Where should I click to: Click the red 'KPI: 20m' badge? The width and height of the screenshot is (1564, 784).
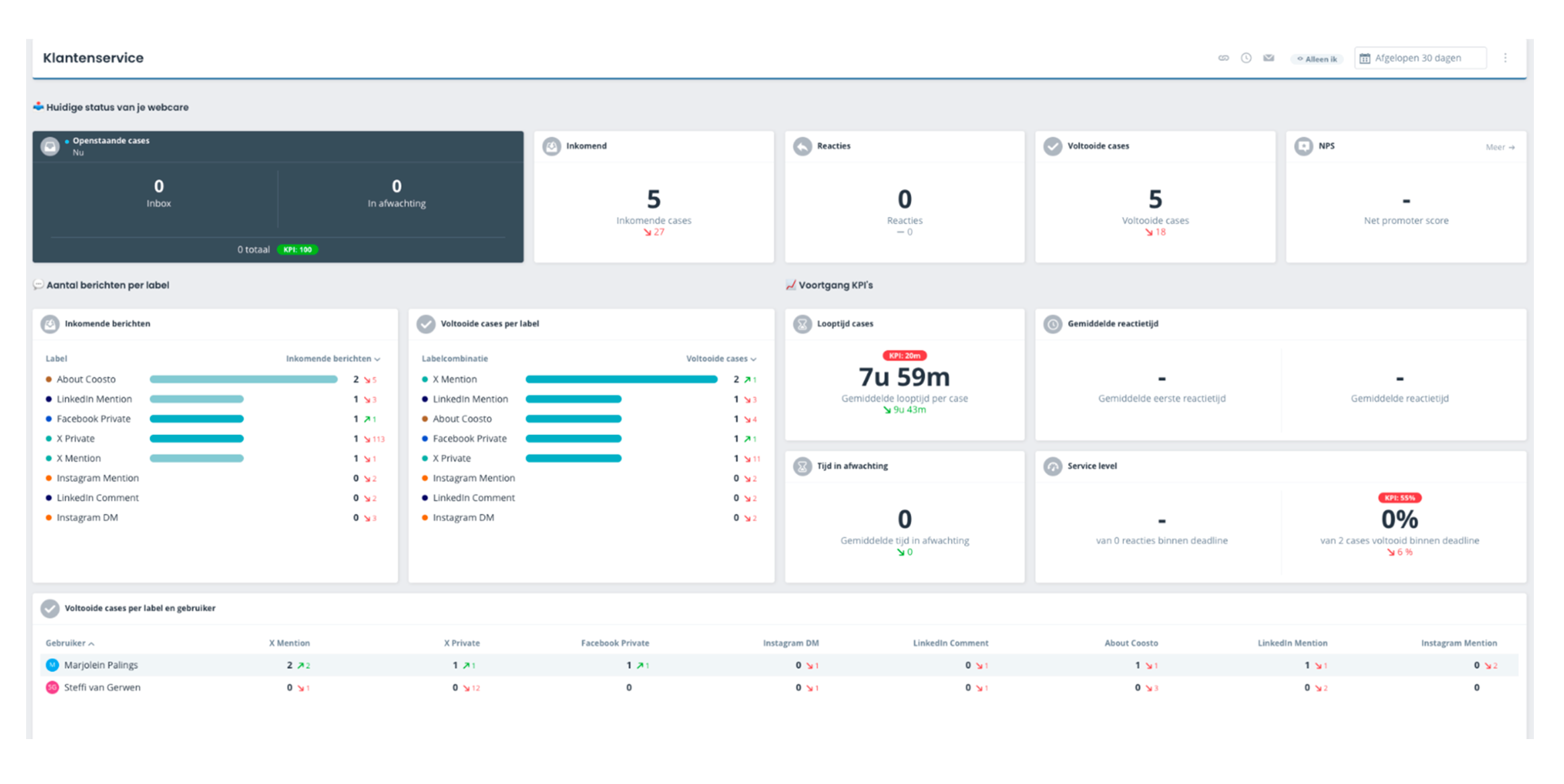click(904, 356)
